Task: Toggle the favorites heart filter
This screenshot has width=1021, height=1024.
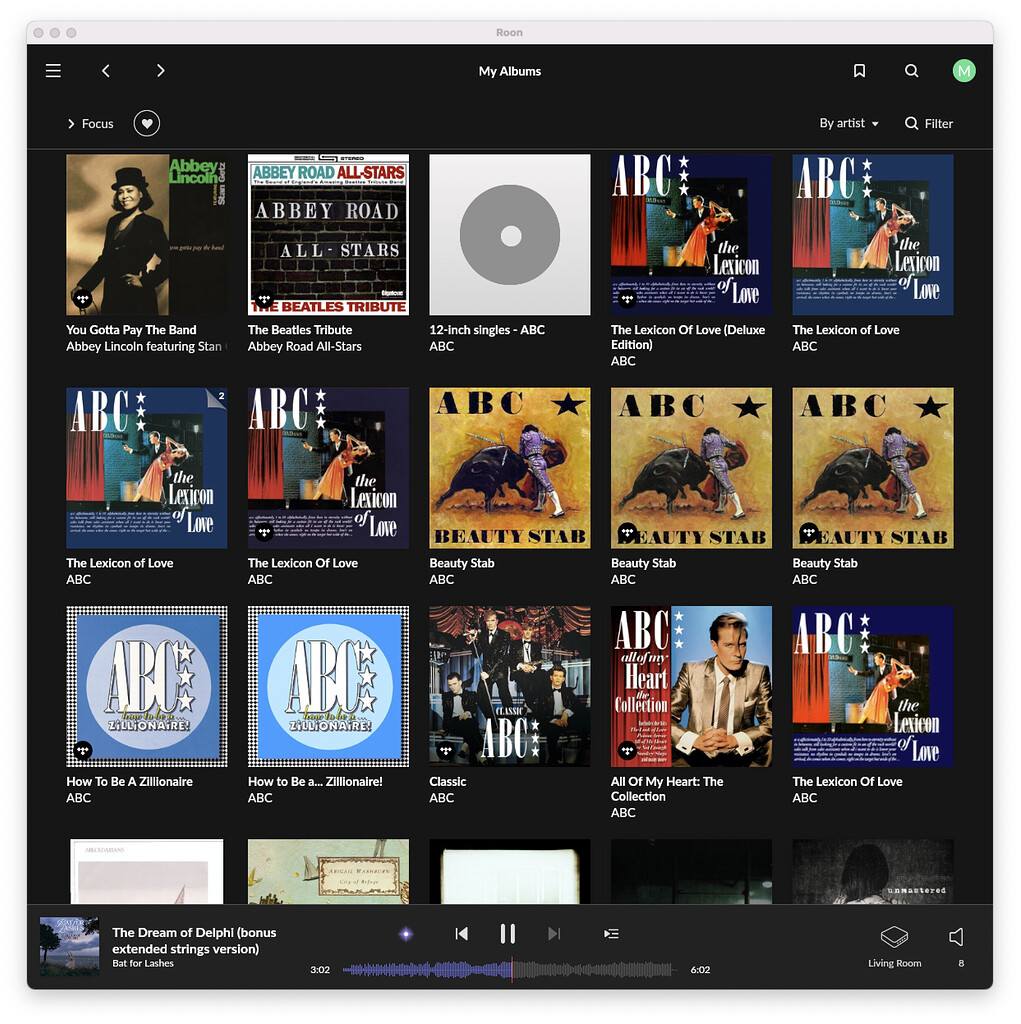Action: (146, 123)
